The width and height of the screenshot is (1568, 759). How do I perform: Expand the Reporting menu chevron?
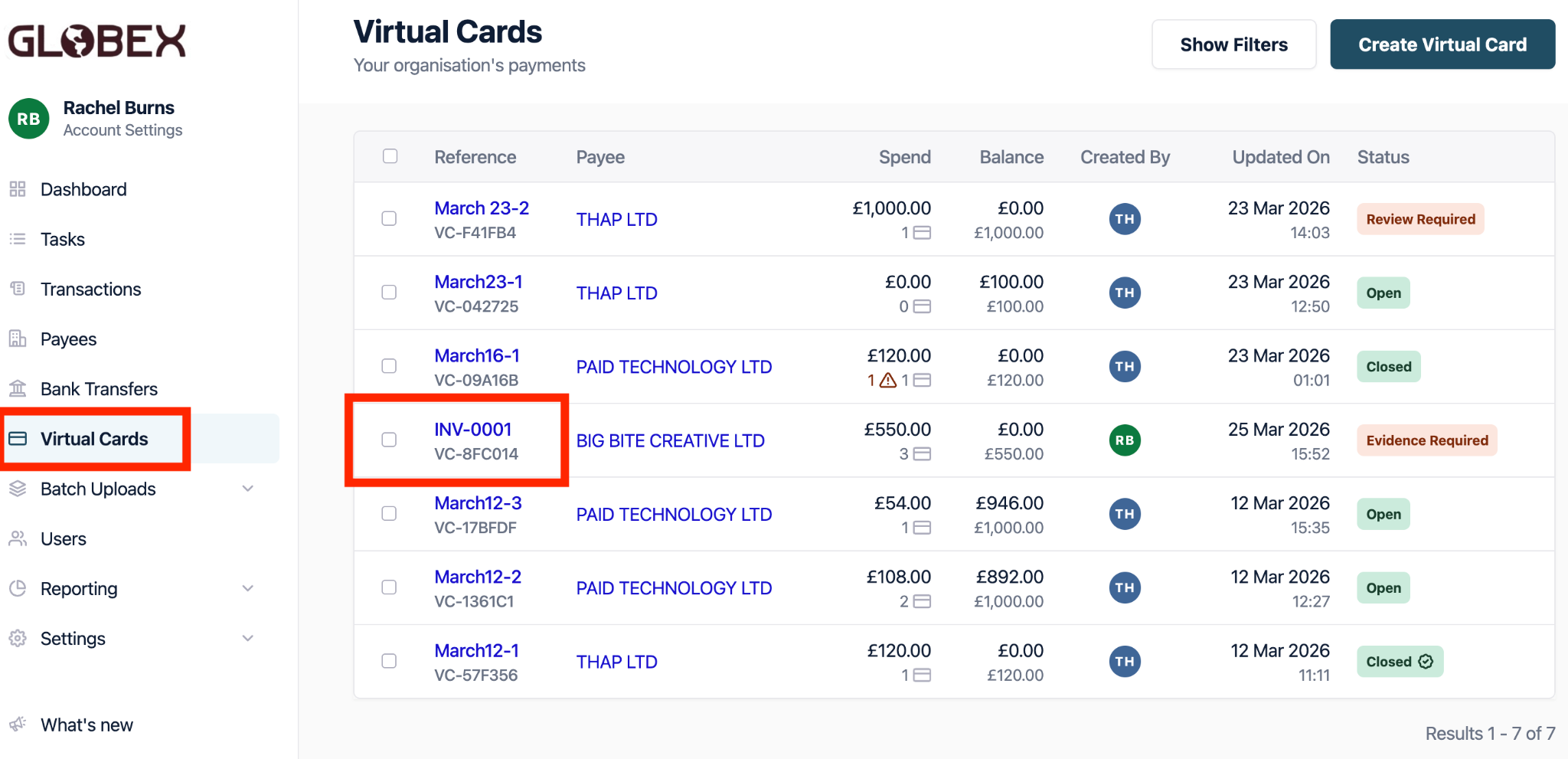(x=248, y=588)
